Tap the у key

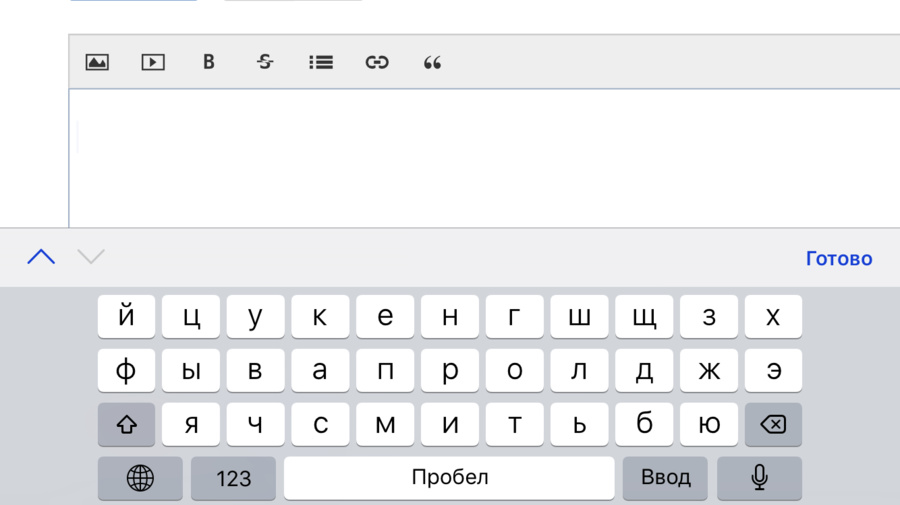tap(255, 317)
